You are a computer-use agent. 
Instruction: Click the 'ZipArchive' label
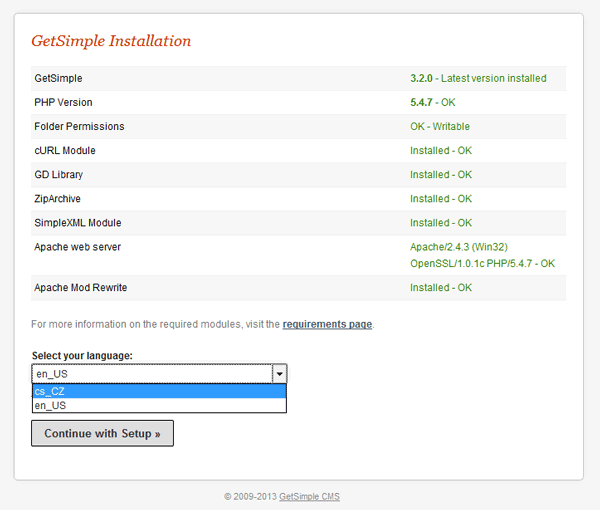tap(57, 199)
